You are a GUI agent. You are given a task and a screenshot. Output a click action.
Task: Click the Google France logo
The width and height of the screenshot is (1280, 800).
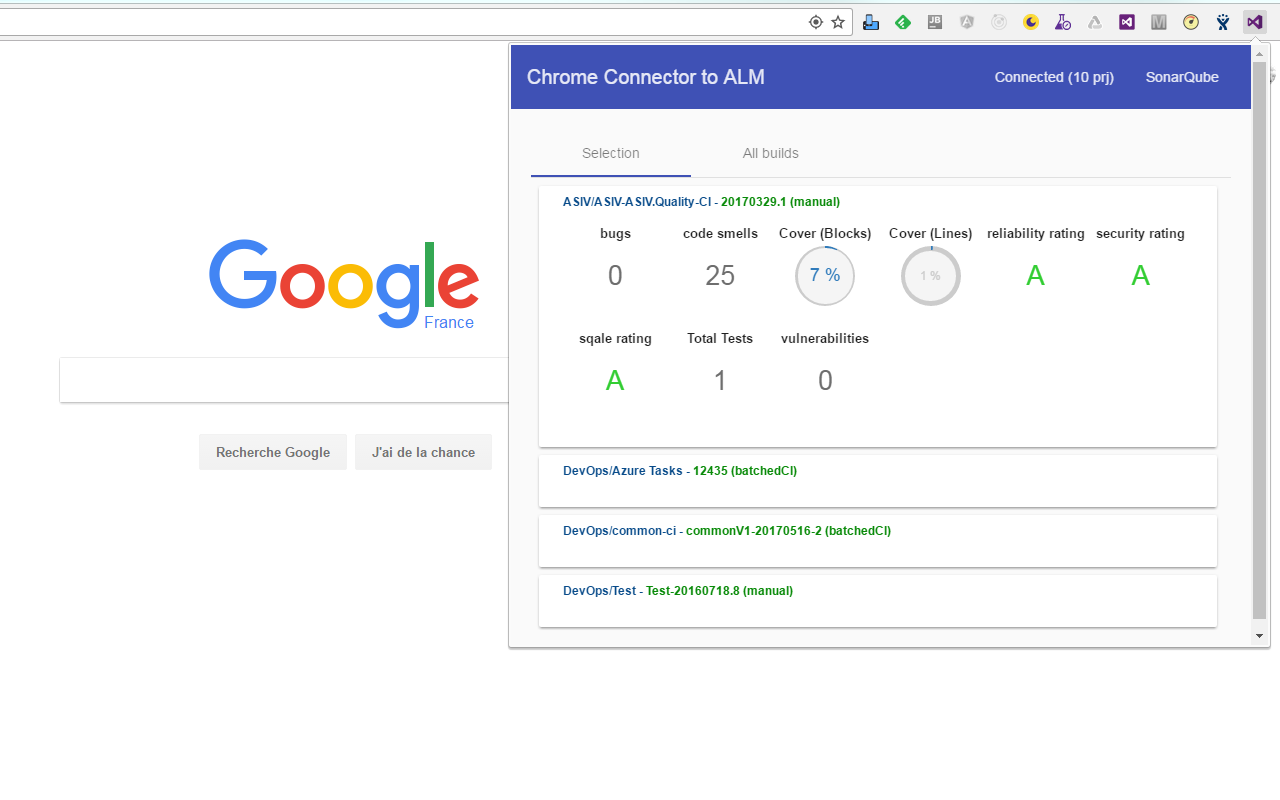click(344, 284)
